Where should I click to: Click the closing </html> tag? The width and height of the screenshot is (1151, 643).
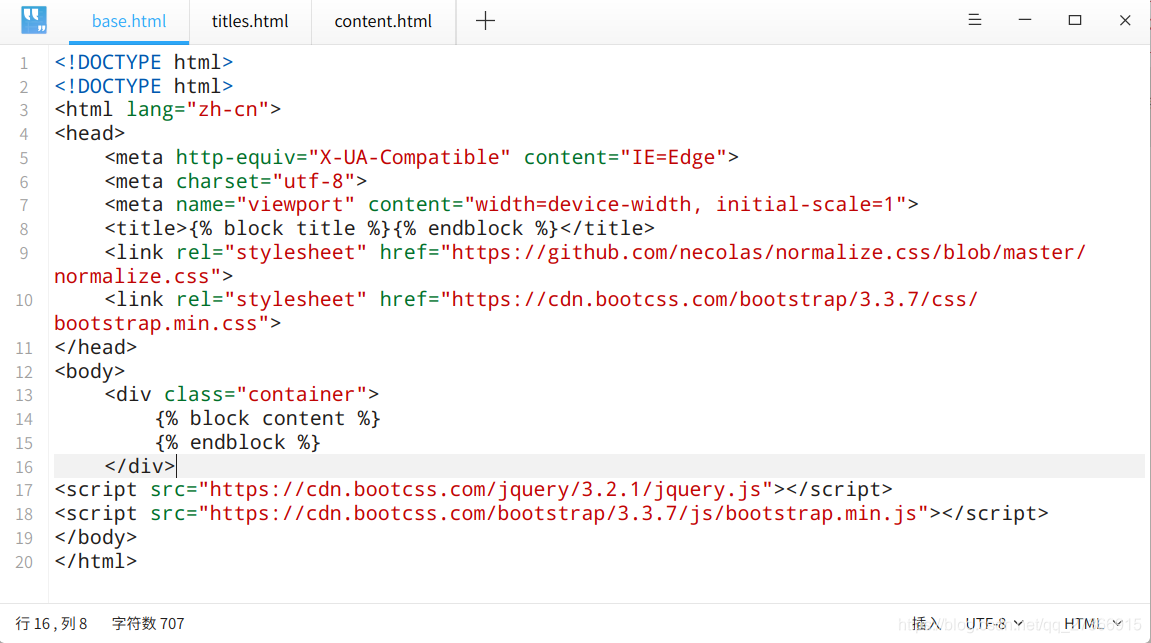[95, 561]
